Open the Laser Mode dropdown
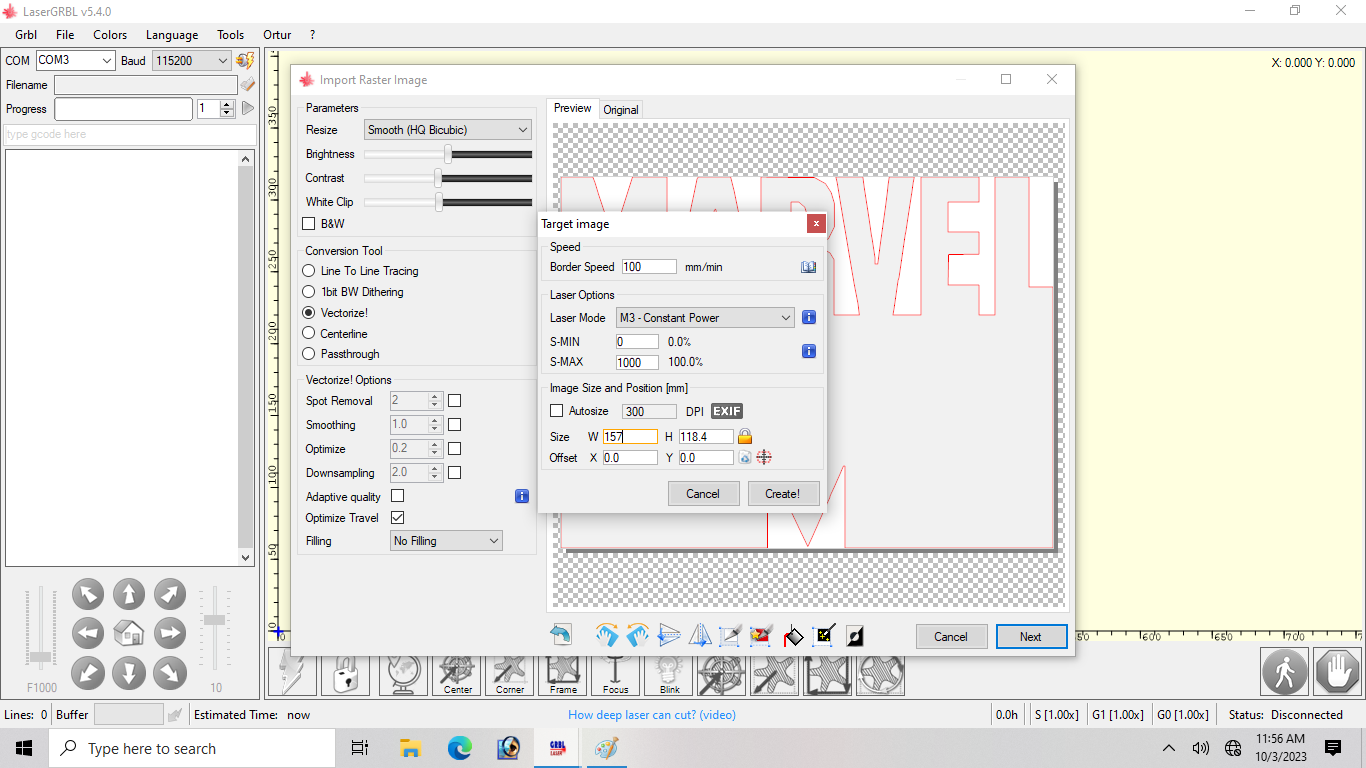This screenshot has width=1366, height=768. [x=705, y=318]
